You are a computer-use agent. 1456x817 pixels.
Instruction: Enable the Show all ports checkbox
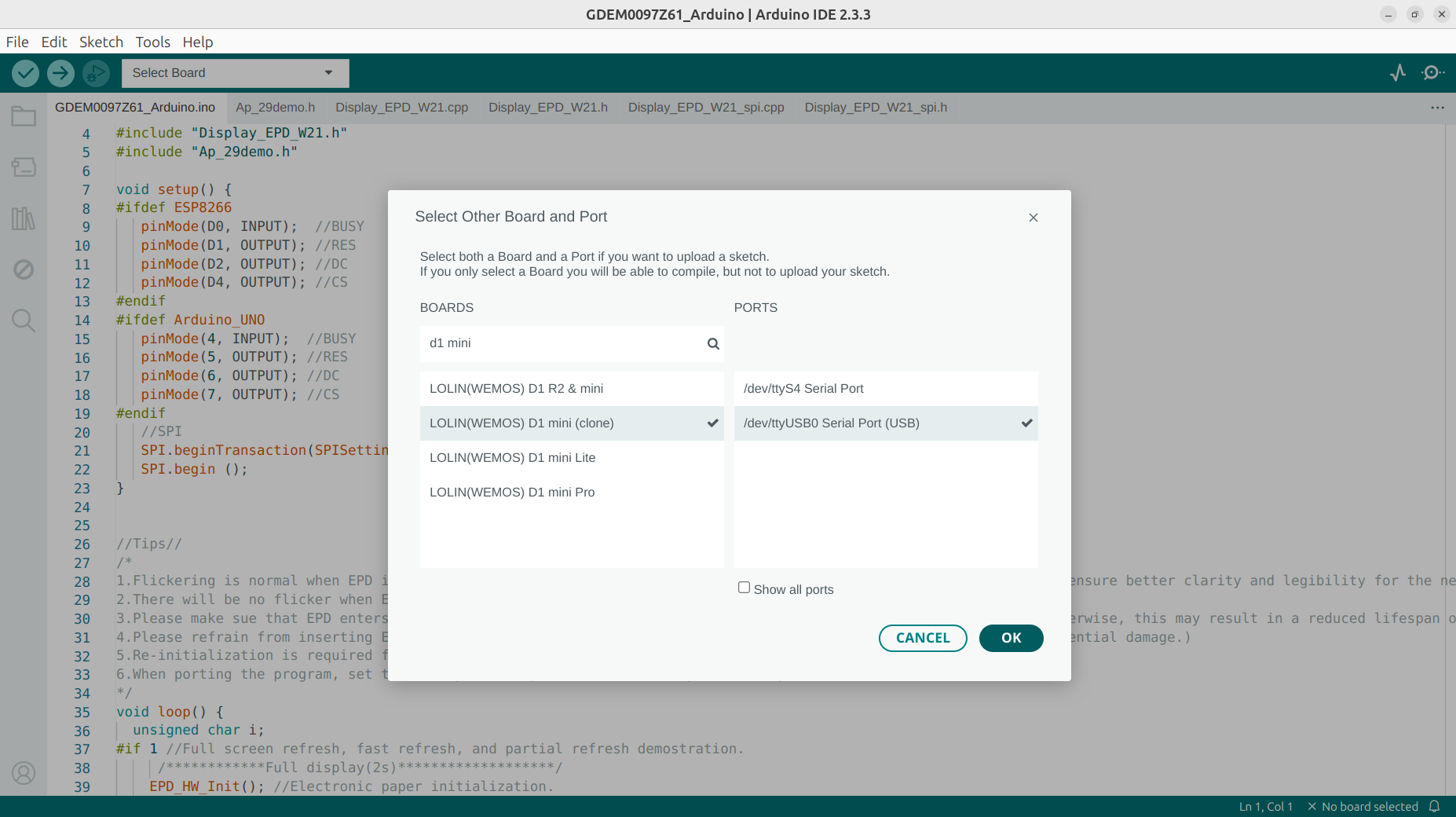click(744, 588)
